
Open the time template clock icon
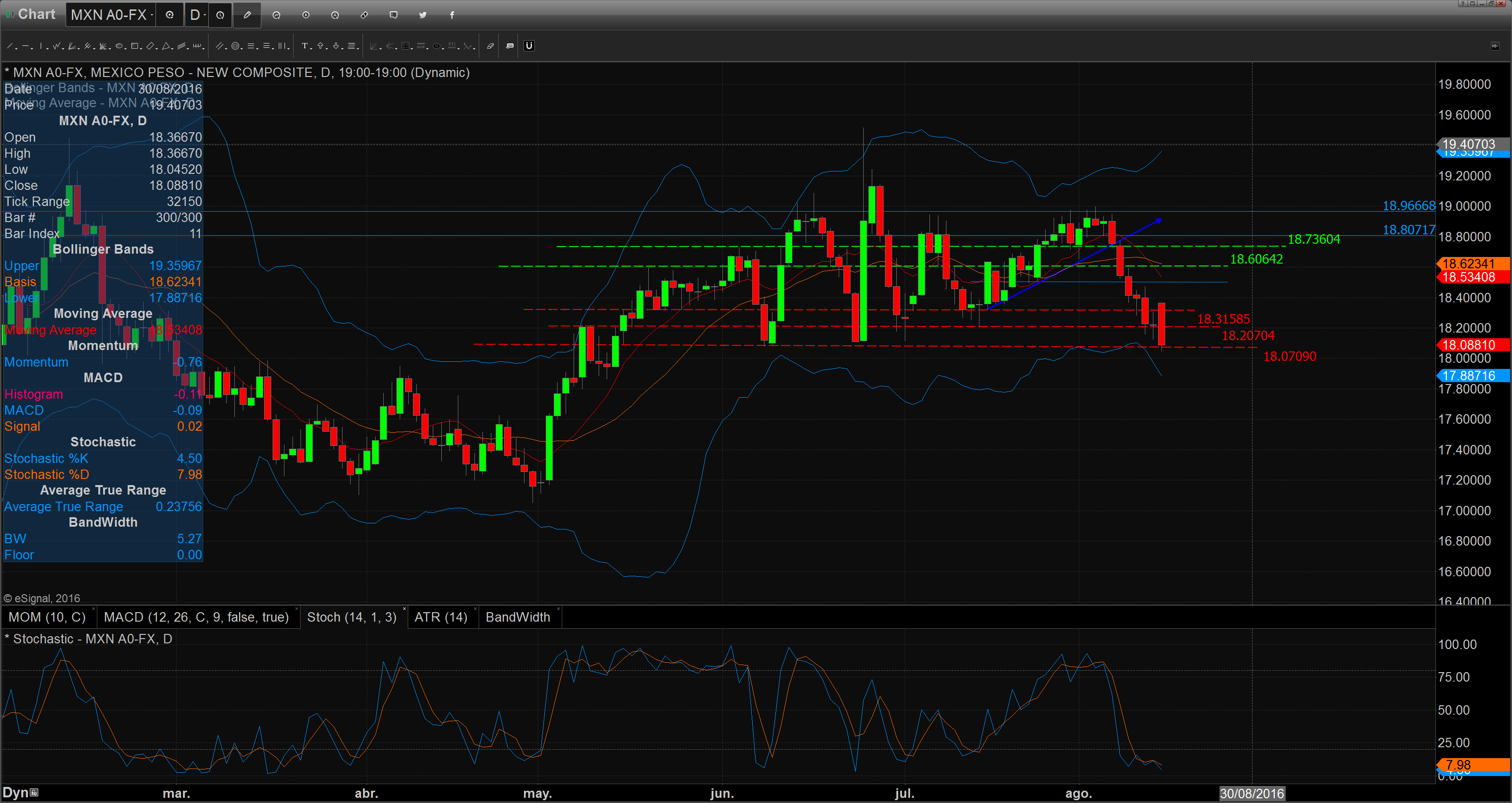coord(220,15)
